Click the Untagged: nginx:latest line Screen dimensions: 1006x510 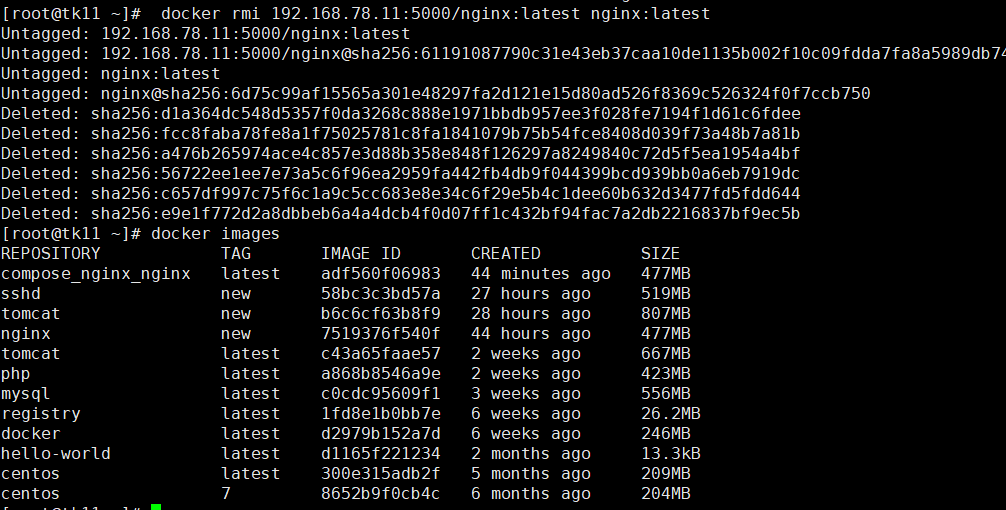[x=110, y=74]
